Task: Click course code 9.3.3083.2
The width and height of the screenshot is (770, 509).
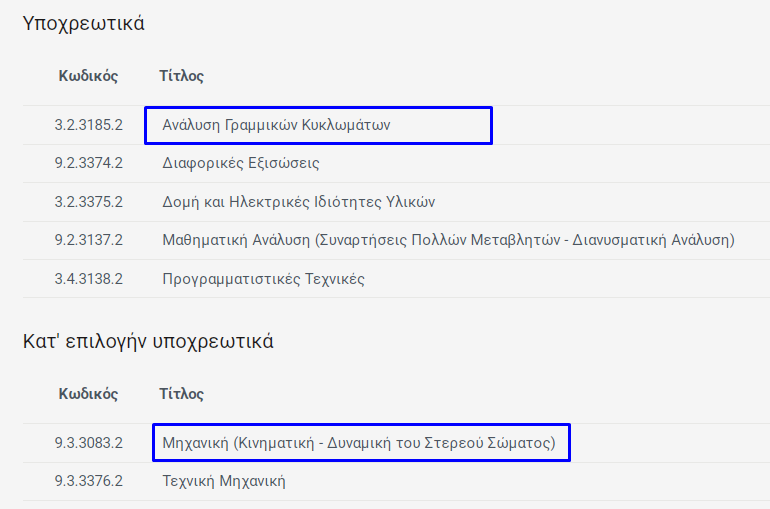Action: pos(89,442)
